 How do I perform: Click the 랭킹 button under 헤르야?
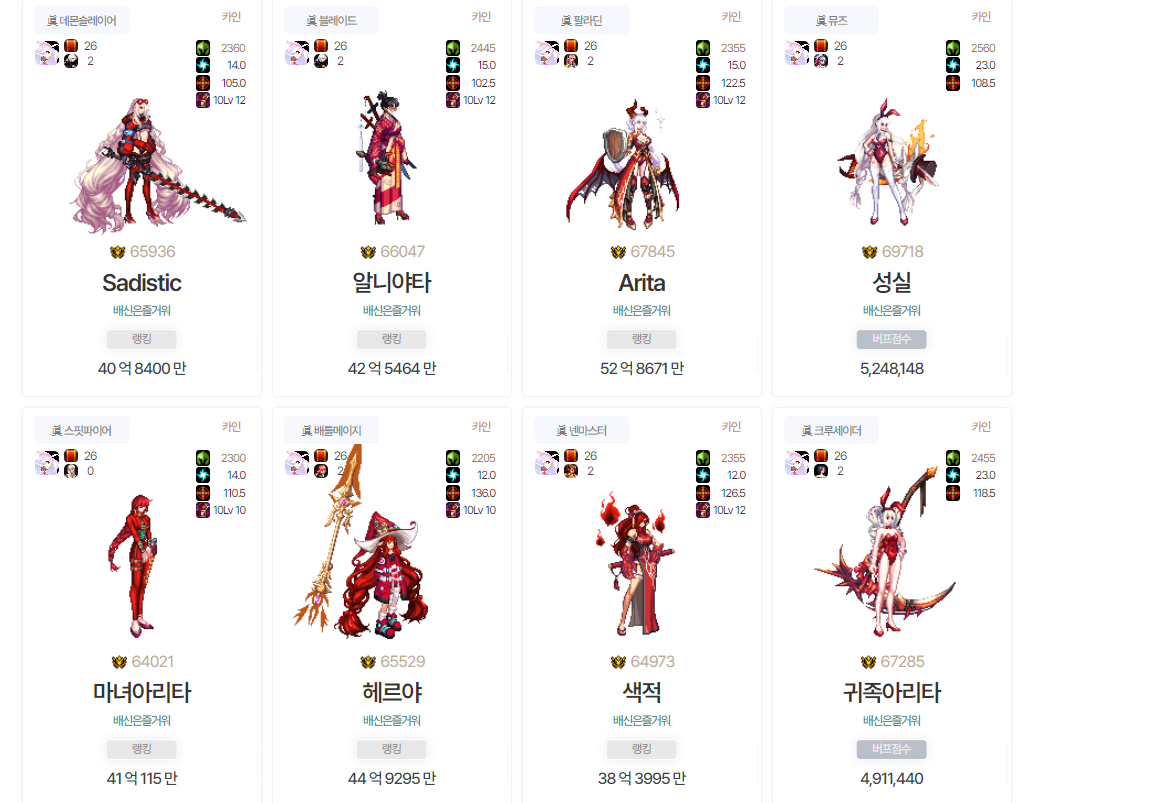[x=392, y=749]
